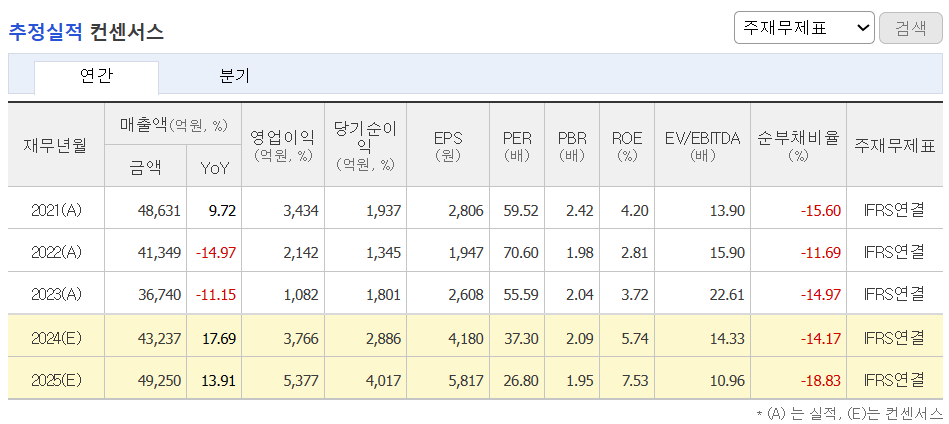This screenshot has width=949, height=424.
Task: Click net income value 4,017
Action: click(x=383, y=380)
